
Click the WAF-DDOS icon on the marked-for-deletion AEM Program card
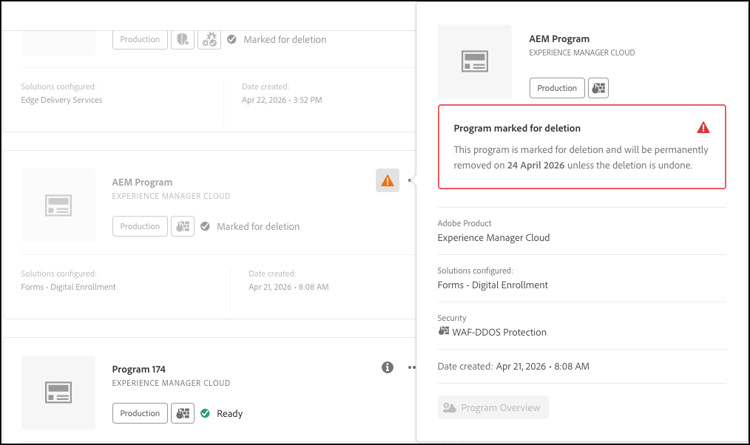(183, 226)
